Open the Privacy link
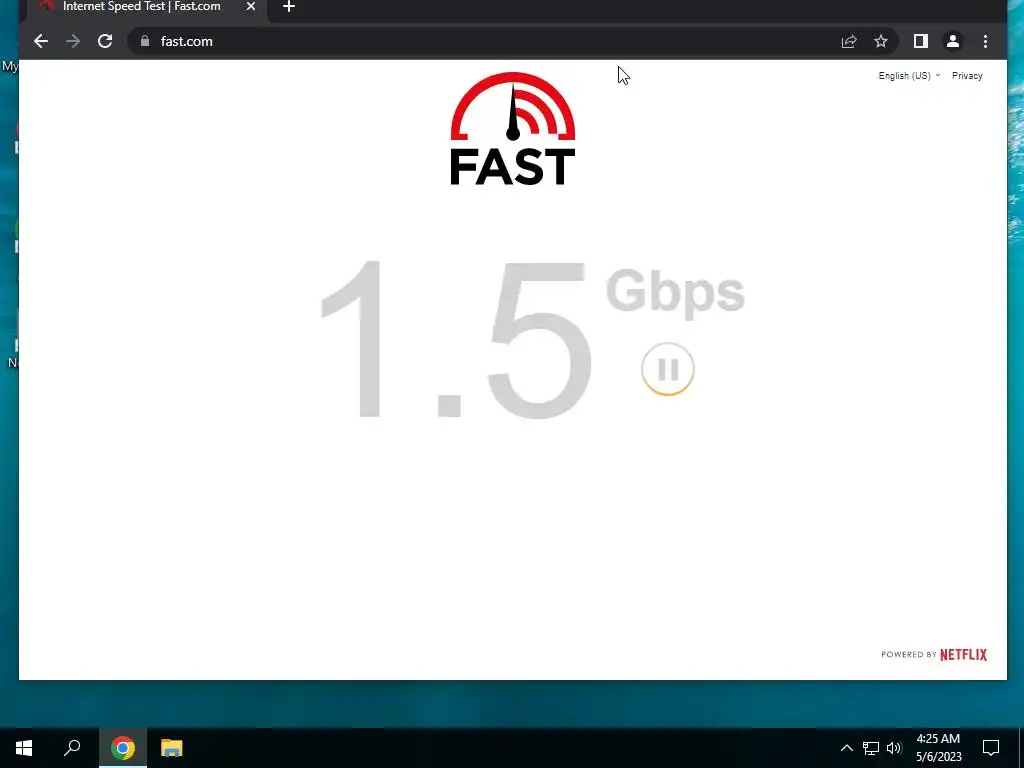This screenshot has height=768, width=1024. tap(967, 76)
